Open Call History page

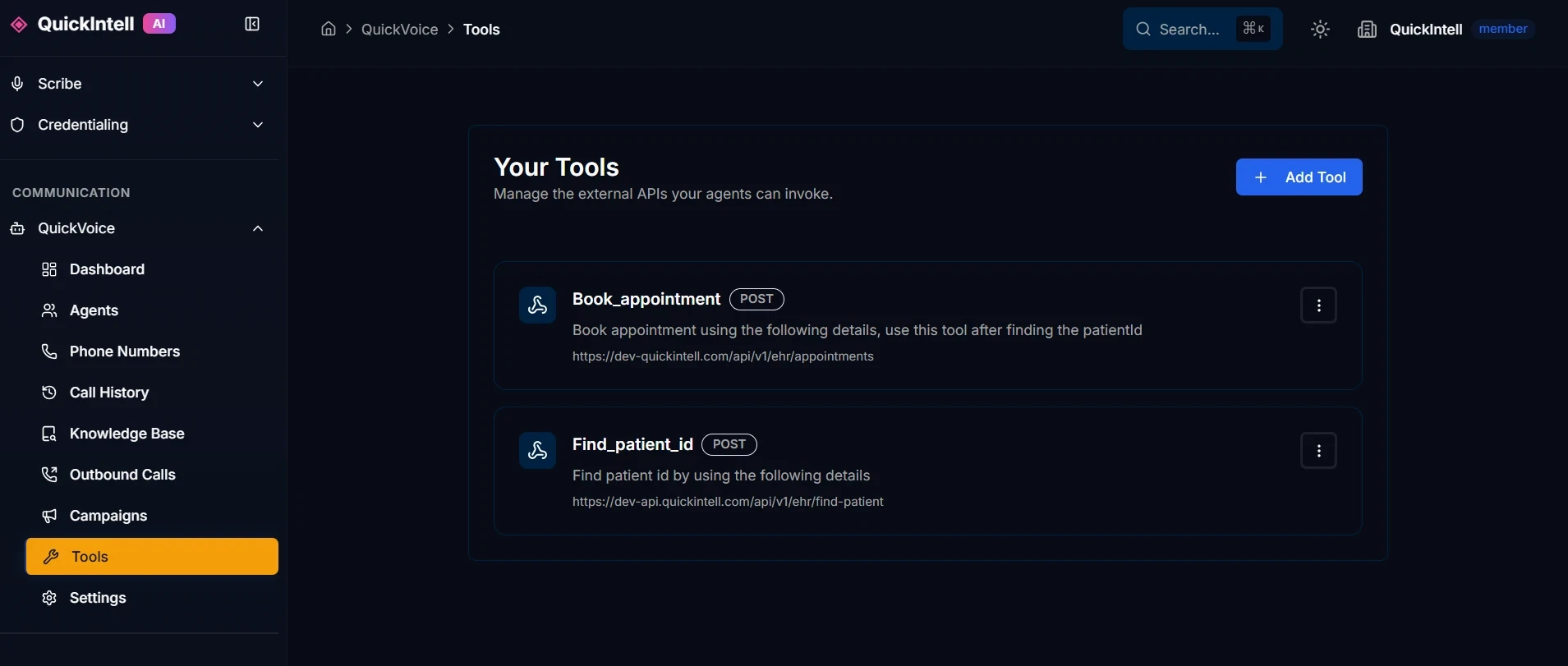coord(152,393)
